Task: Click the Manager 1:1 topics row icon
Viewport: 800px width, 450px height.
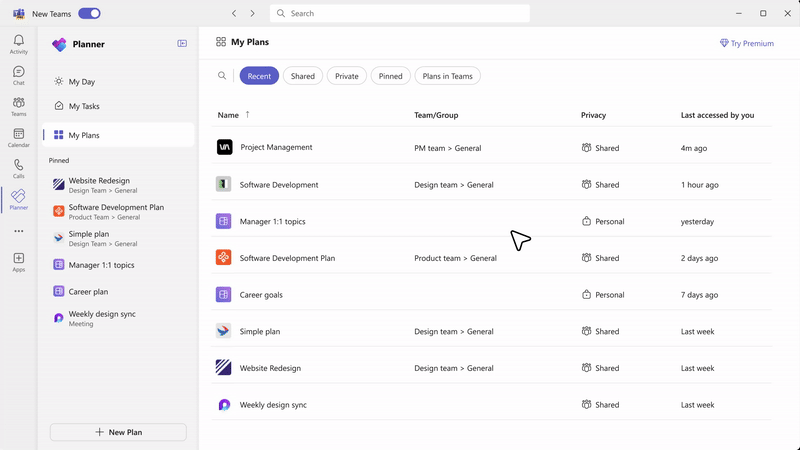Action: [223, 221]
